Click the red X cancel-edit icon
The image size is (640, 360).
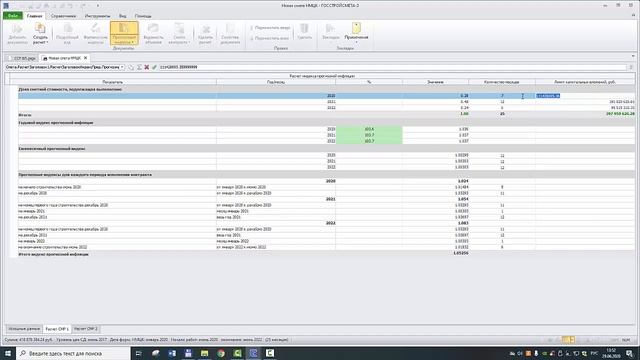pos(147,67)
